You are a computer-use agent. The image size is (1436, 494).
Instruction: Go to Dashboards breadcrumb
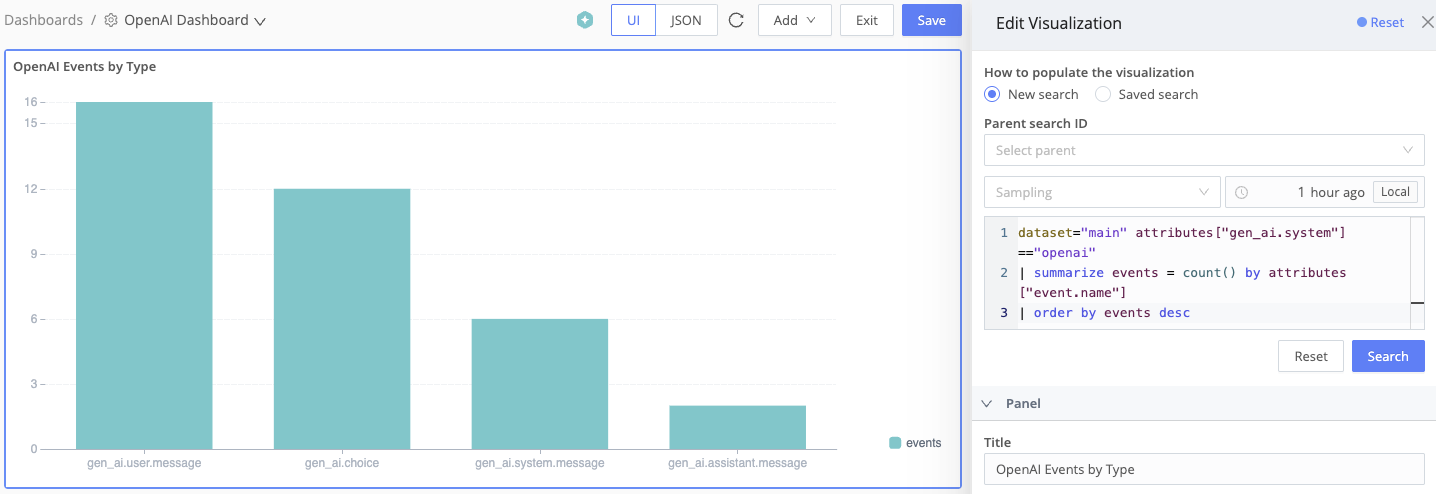[x=44, y=20]
